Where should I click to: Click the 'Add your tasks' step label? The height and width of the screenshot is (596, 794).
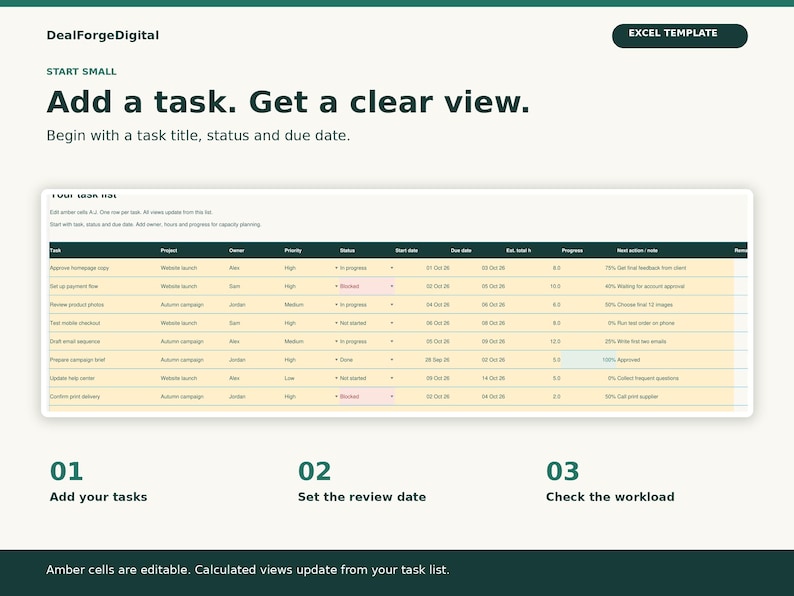point(99,497)
